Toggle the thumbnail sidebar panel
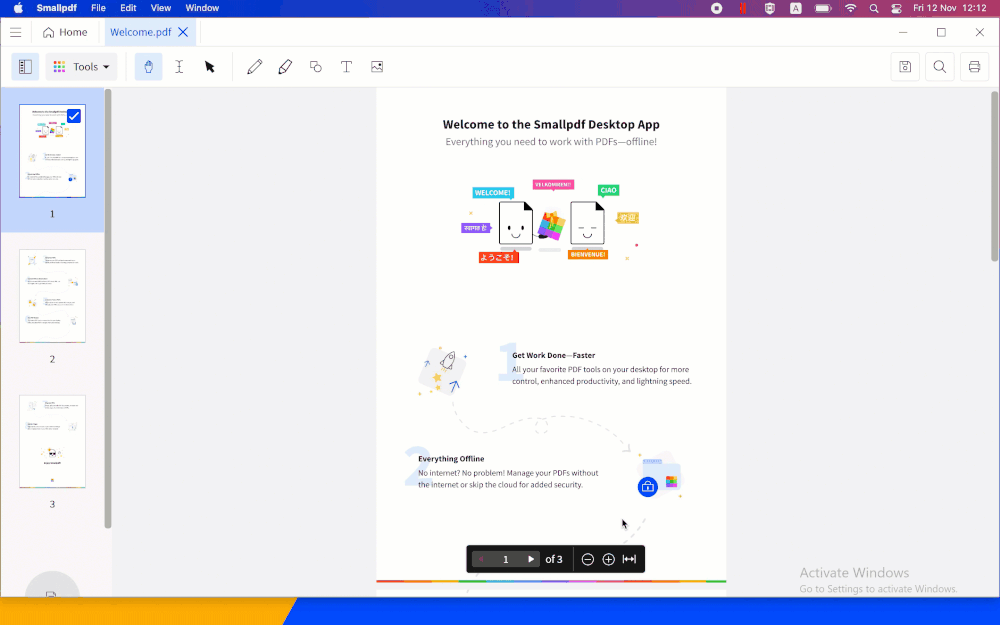The width and height of the screenshot is (1000, 625). click(x=26, y=66)
